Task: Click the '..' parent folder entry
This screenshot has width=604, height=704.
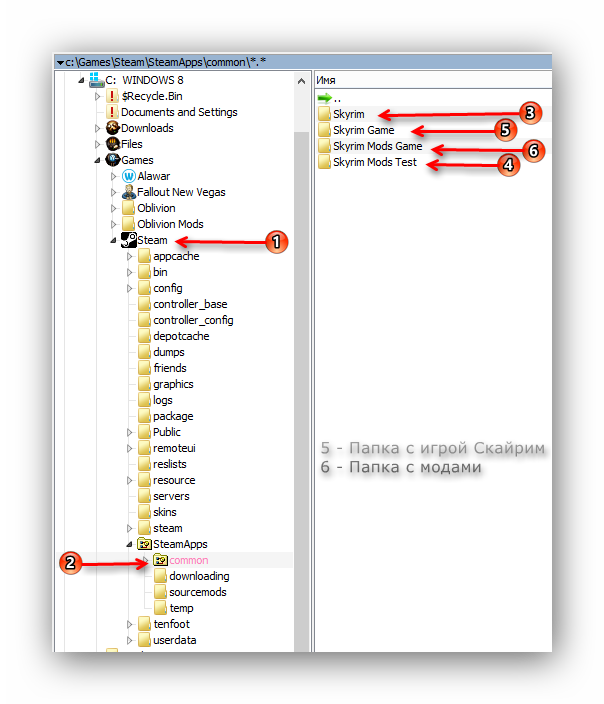Action: point(337,99)
